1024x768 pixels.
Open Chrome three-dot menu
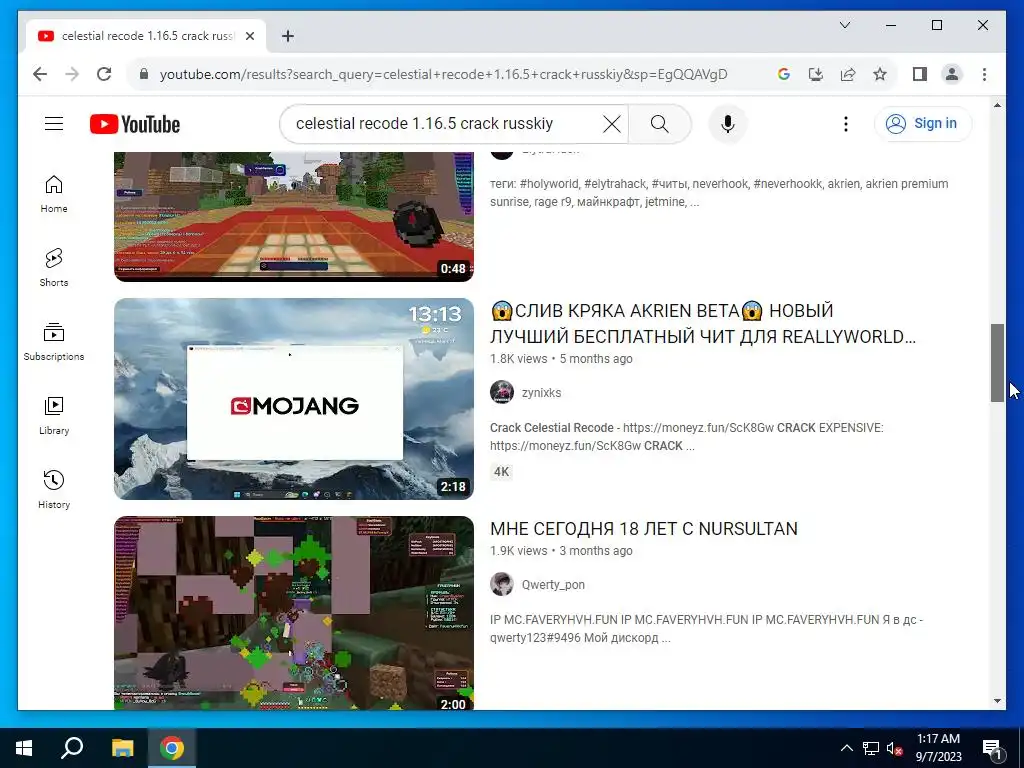pyautogui.click(x=984, y=74)
